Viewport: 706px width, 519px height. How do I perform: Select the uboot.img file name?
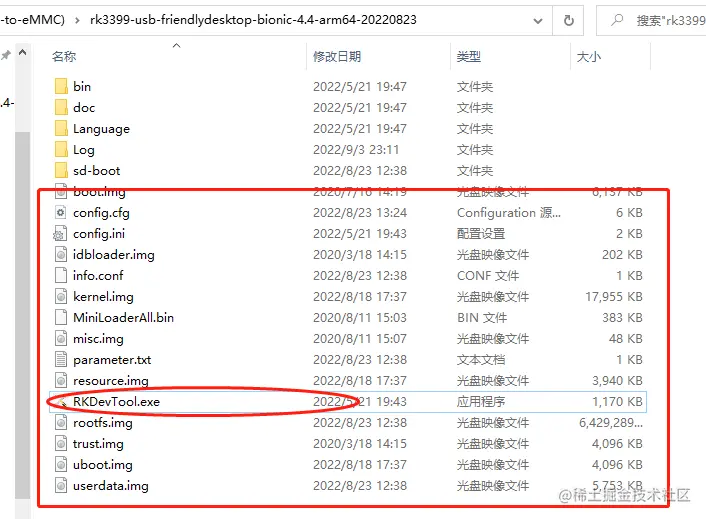pos(103,465)
